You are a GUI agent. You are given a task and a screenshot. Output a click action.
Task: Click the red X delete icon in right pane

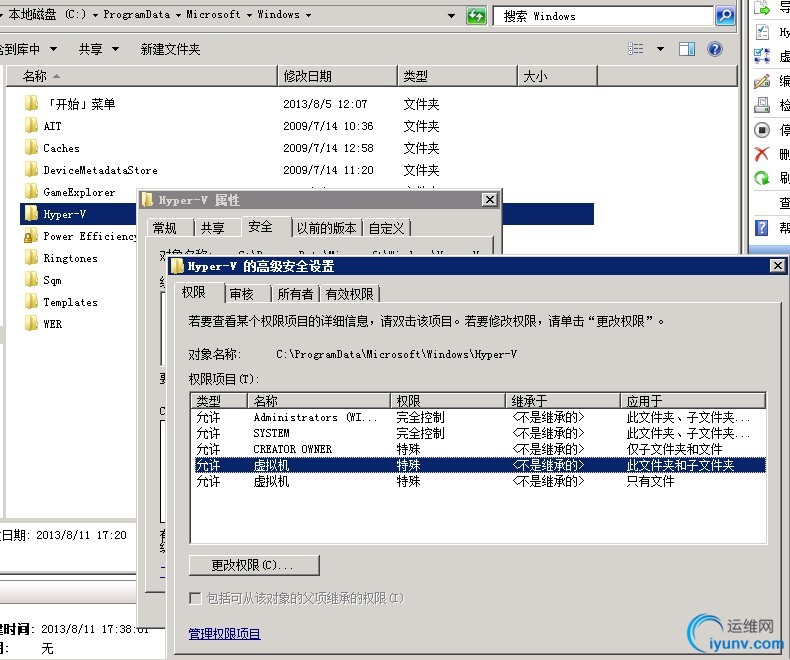click(762, 154)
